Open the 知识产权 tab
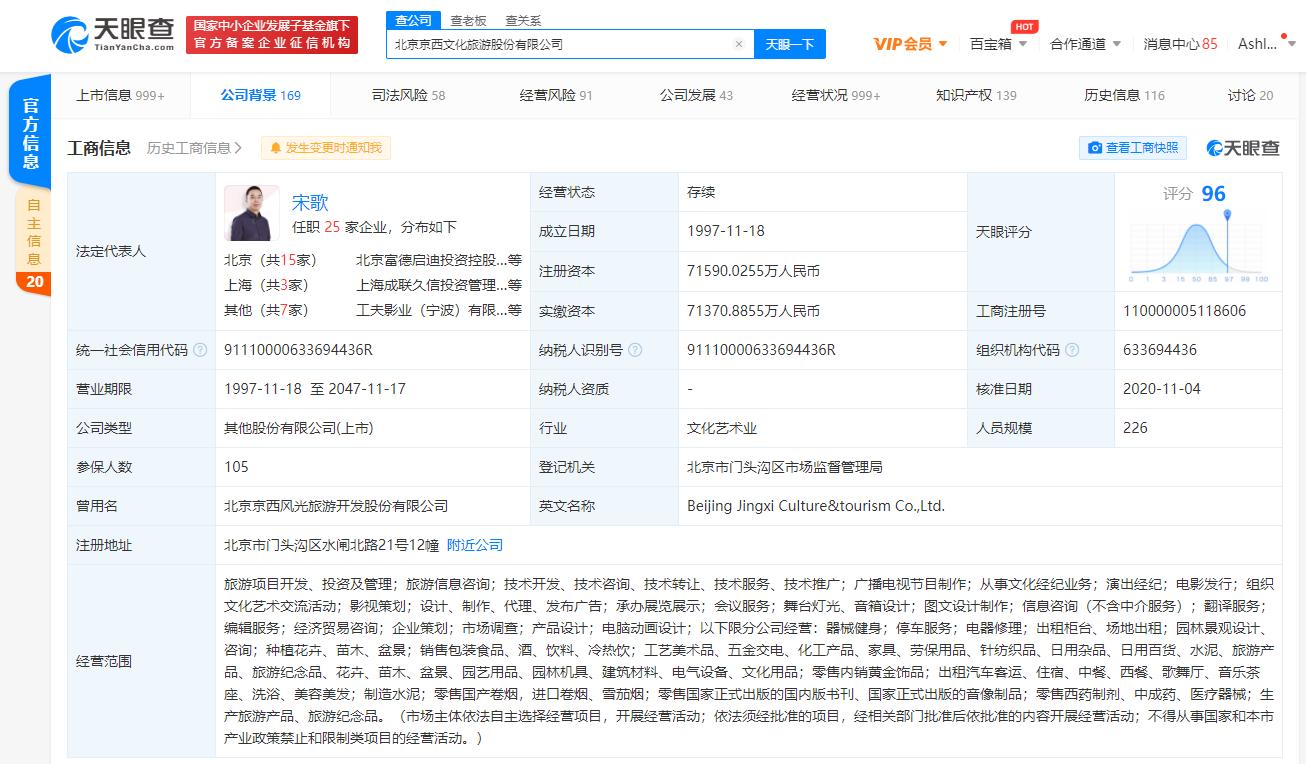 tap(976, 95)
